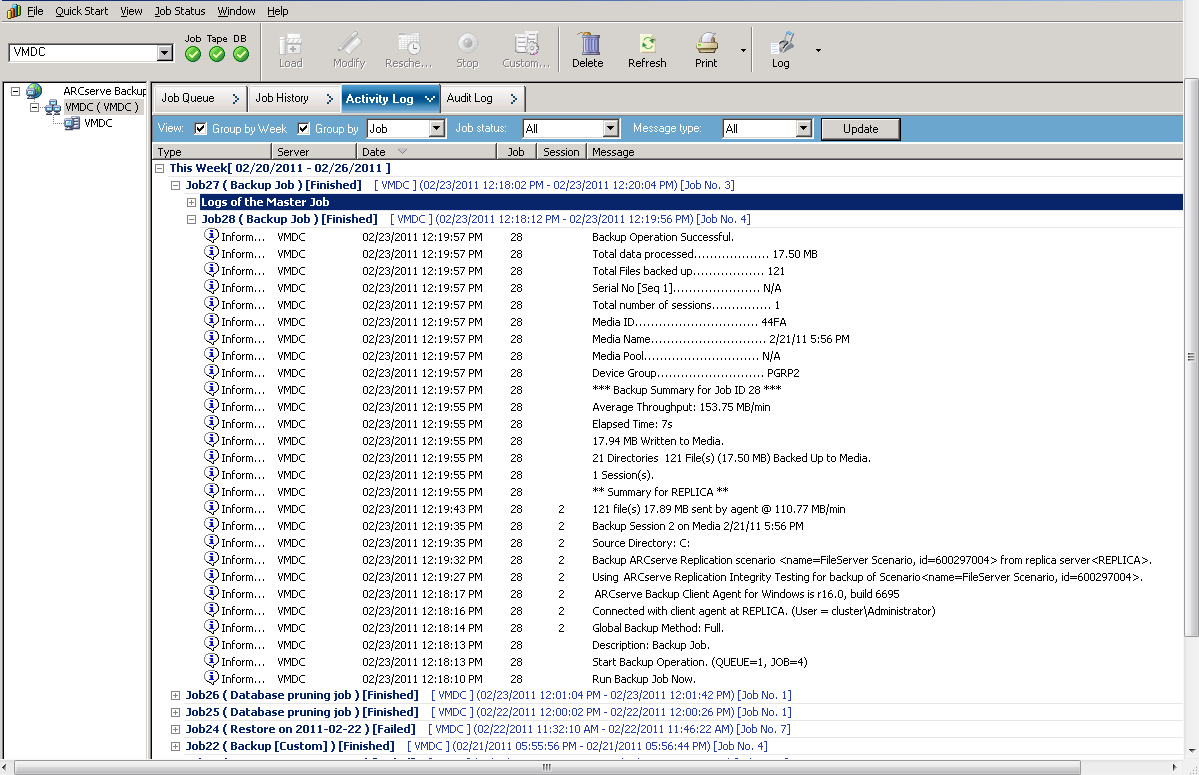
Task: Click the VMDC server computer icon
Action: point(72,123)
